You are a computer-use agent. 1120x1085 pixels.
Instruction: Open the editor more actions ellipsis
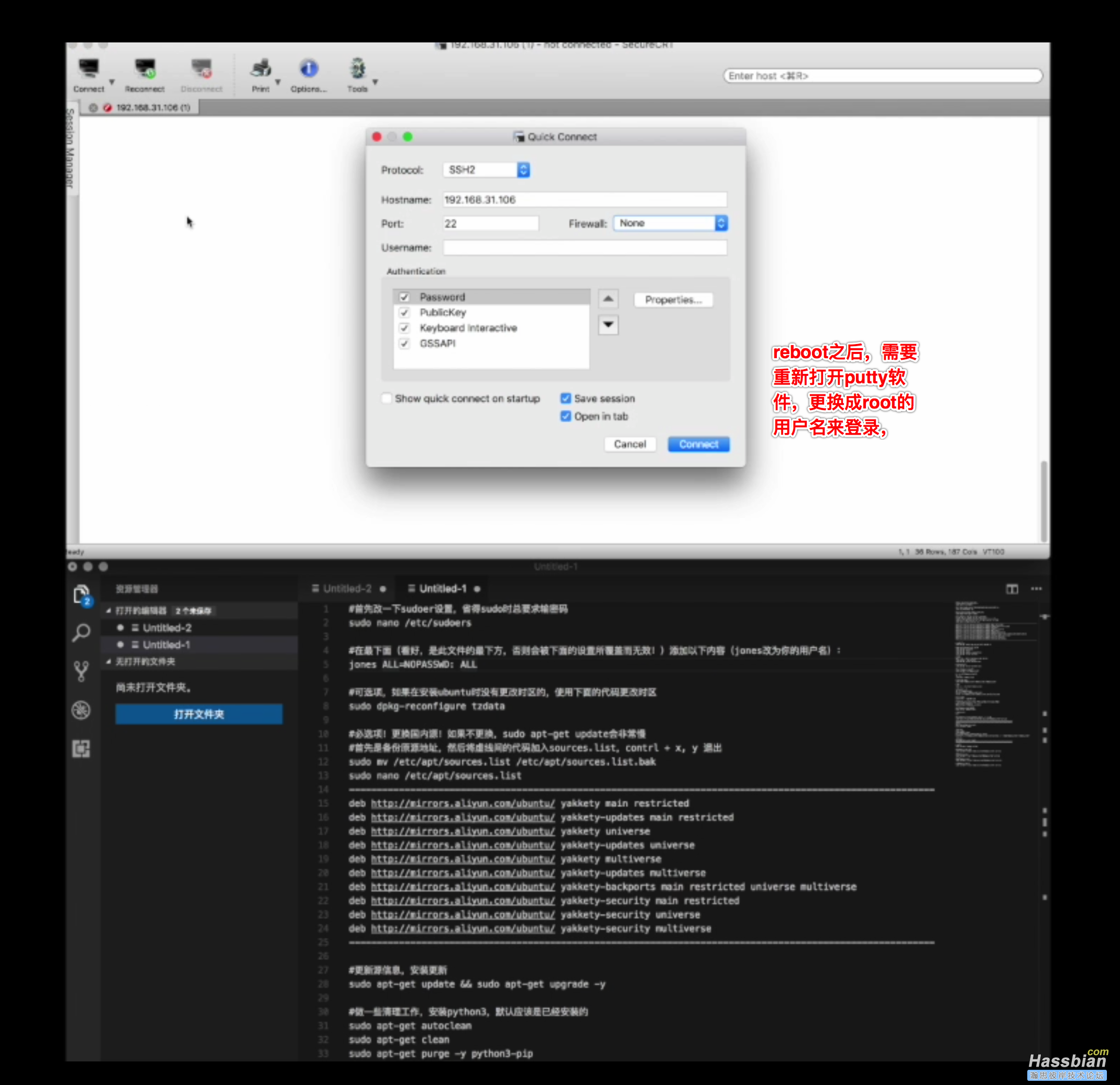pyautogui.click(x=1036, y=589)
